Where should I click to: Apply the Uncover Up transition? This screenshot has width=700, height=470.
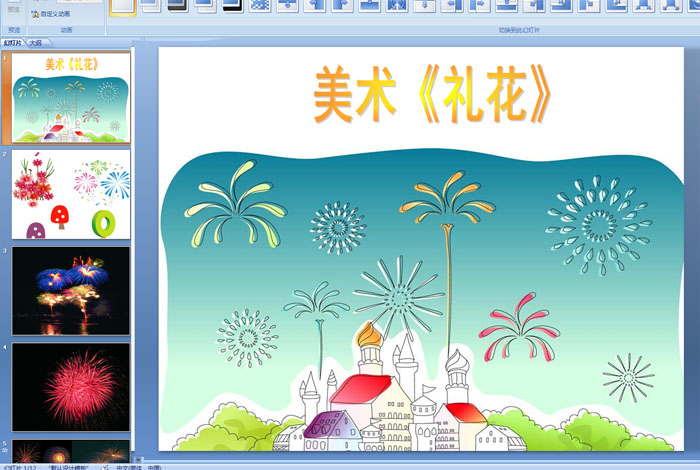pos(507,5)
